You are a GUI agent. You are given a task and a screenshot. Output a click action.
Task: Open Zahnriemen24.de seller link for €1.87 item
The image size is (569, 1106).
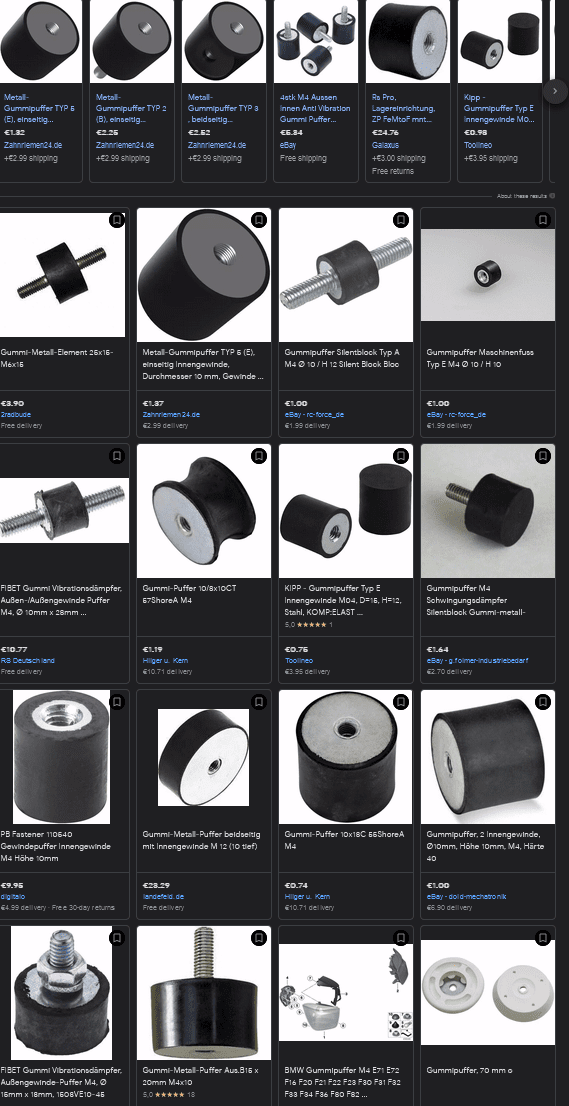point(171,415)
